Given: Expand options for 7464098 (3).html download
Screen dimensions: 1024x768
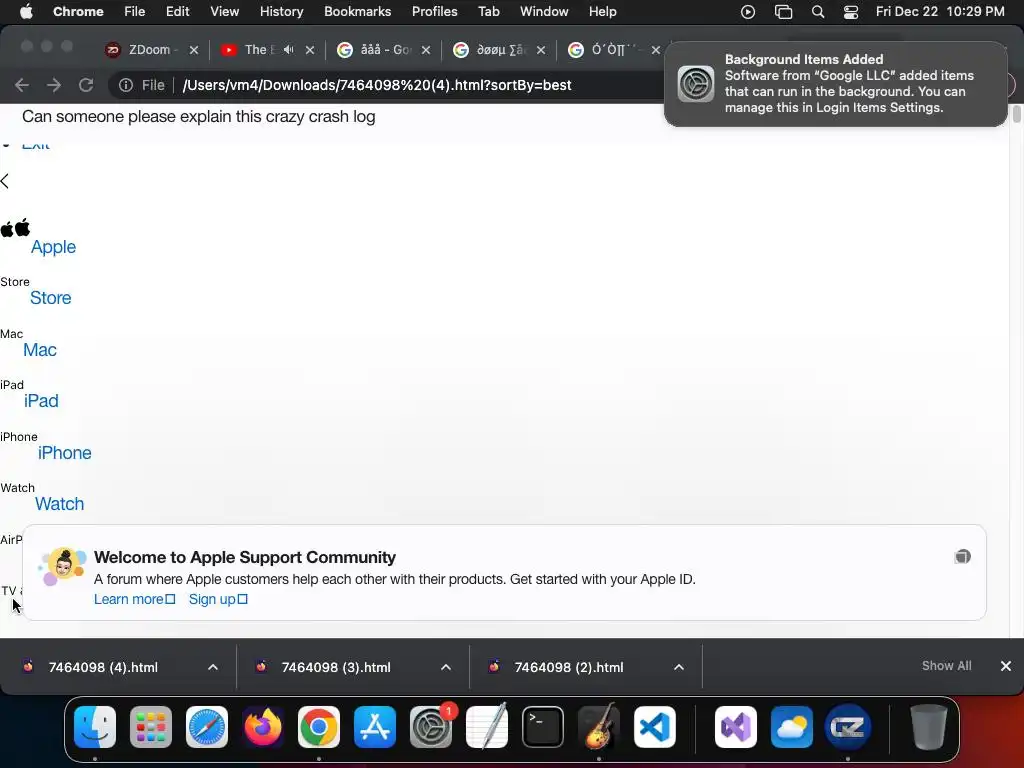Looking at the screenshot, I should click(x=446, y=667).
